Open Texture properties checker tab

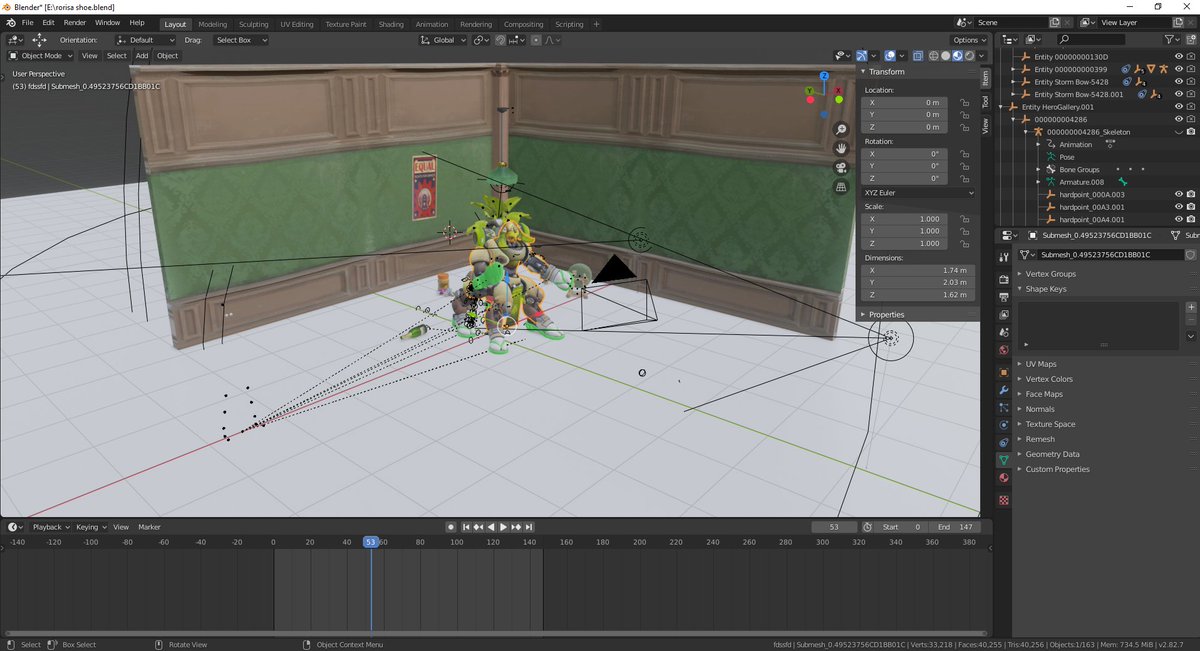click(x=1004, y=500)
